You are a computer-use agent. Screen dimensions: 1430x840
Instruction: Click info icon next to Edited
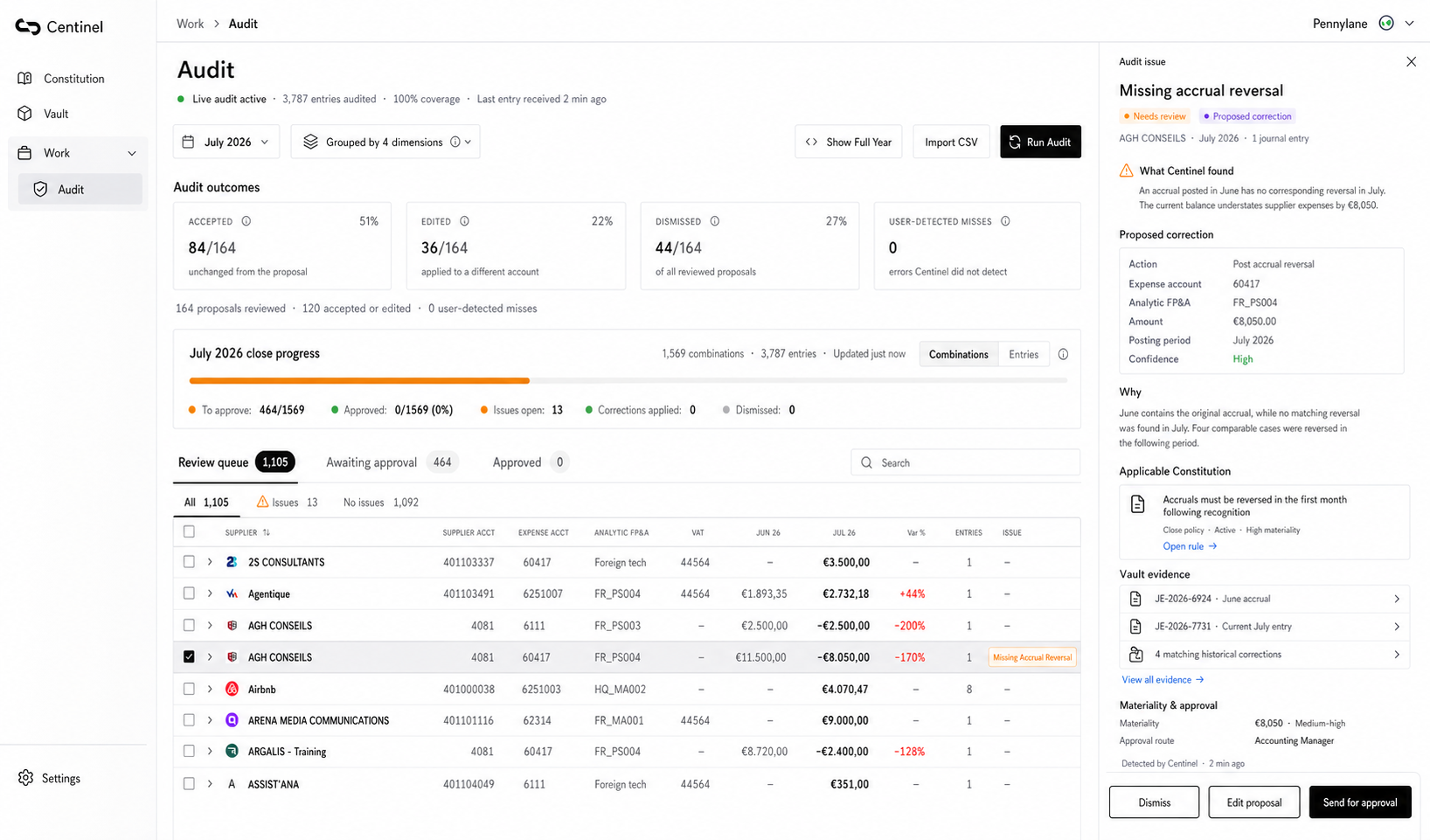(465, 221)
